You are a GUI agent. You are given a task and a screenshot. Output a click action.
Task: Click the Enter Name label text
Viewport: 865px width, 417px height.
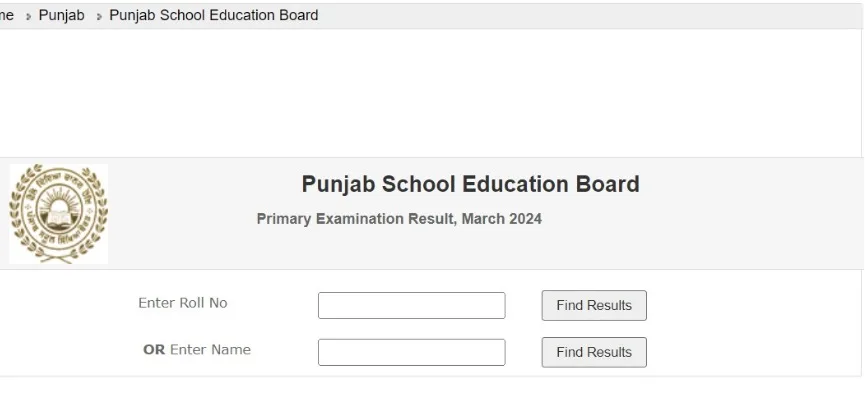tap(210, 350)
